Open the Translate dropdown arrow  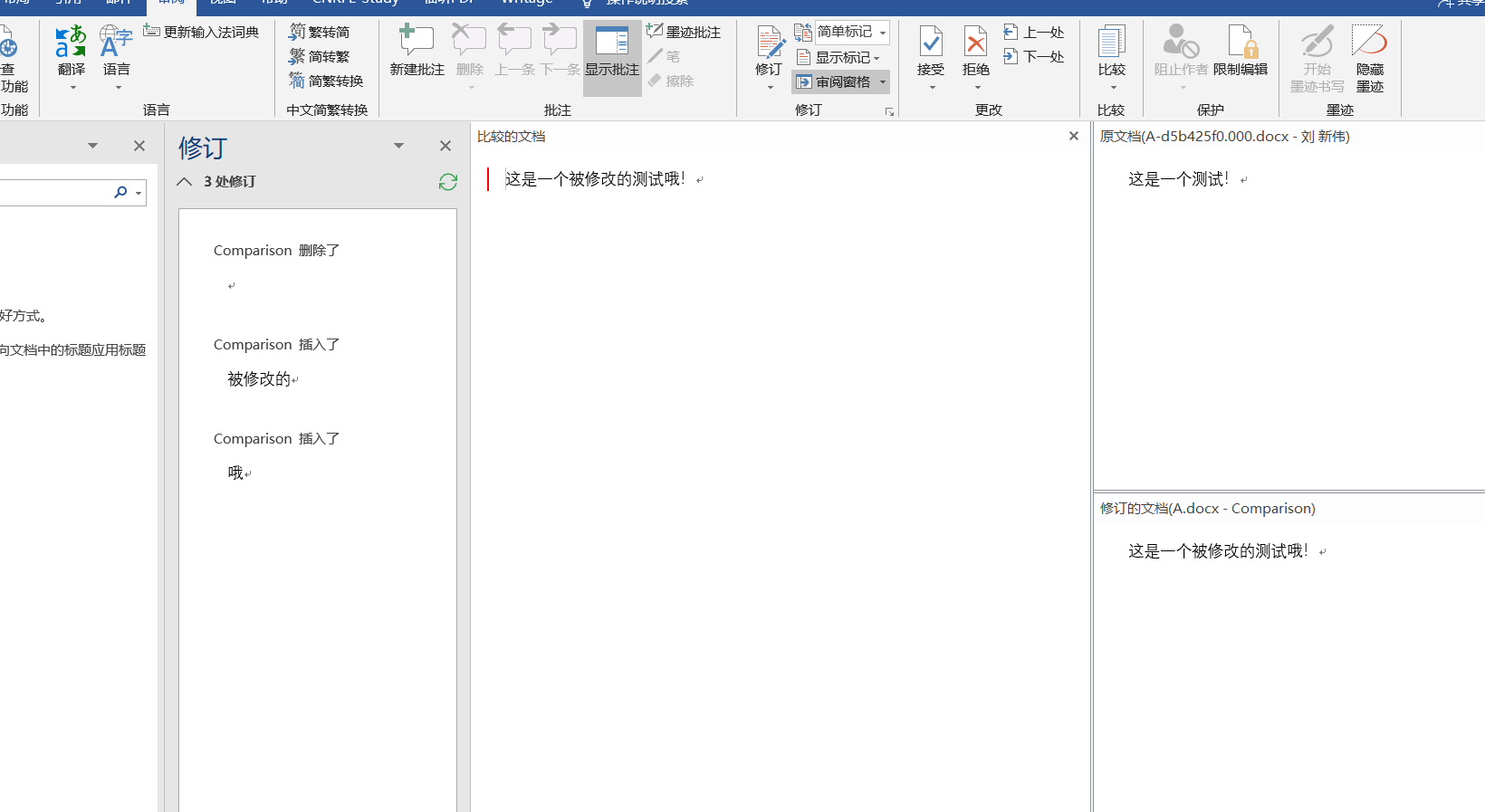pyautogui.click(x=72, y=88)
